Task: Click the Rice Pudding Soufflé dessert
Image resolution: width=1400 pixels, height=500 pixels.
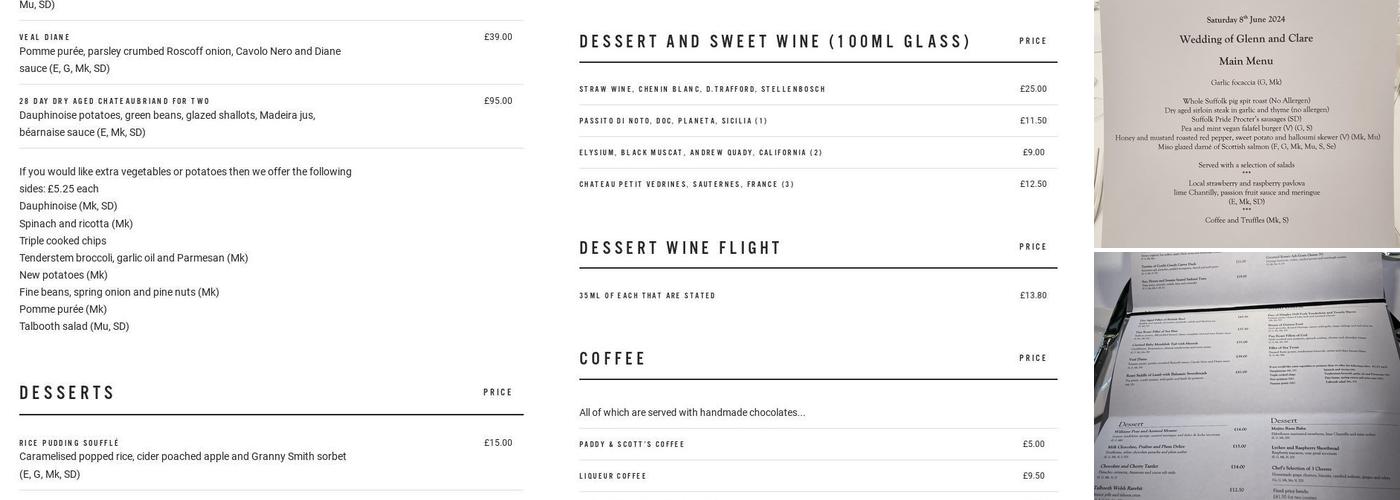Action: coord(69,443)
